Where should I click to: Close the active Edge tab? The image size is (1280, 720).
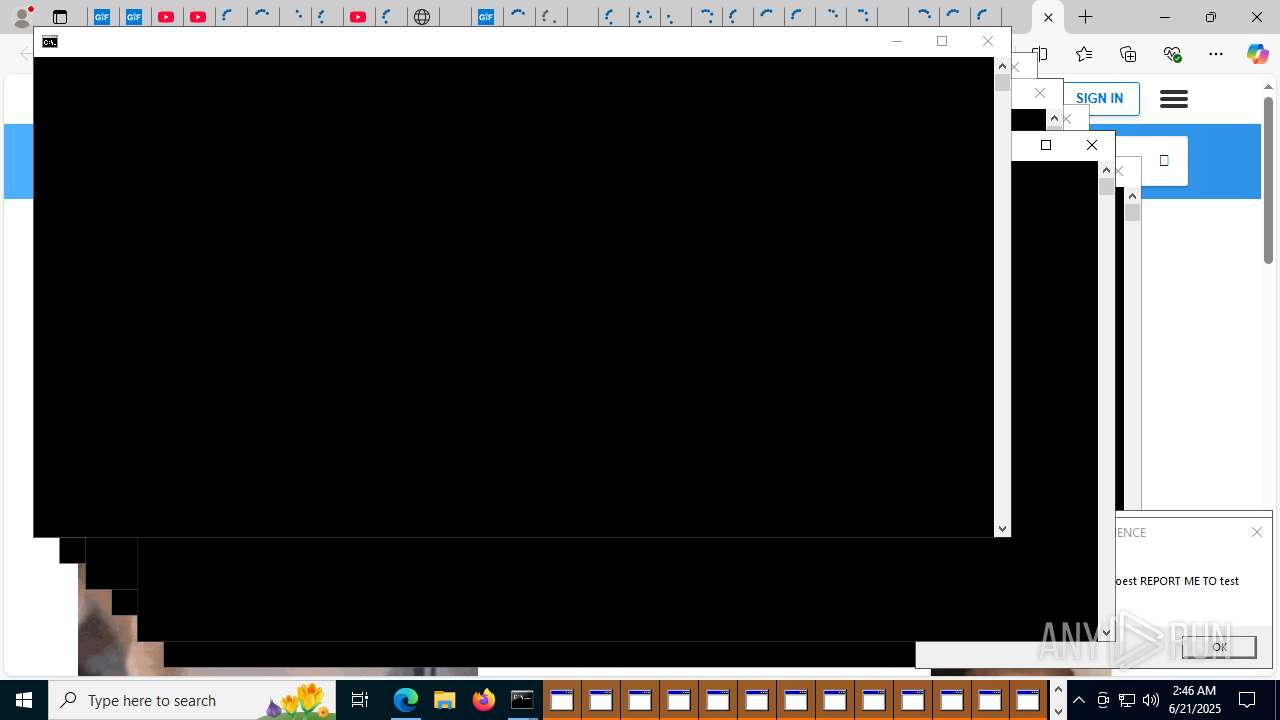(x=1048, y=17)
